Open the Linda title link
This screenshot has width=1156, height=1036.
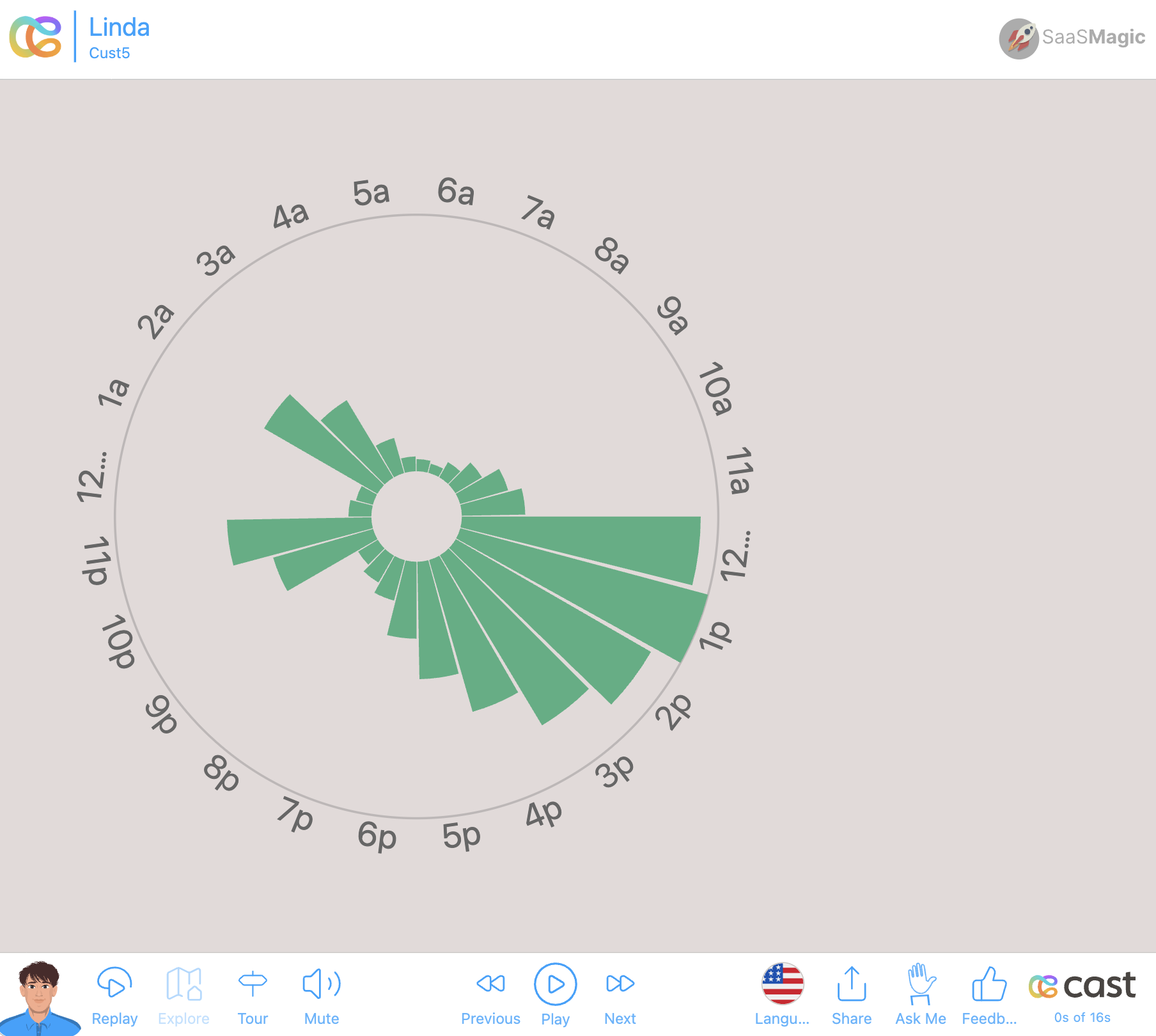pyautogui.click(x=120, y=27)
